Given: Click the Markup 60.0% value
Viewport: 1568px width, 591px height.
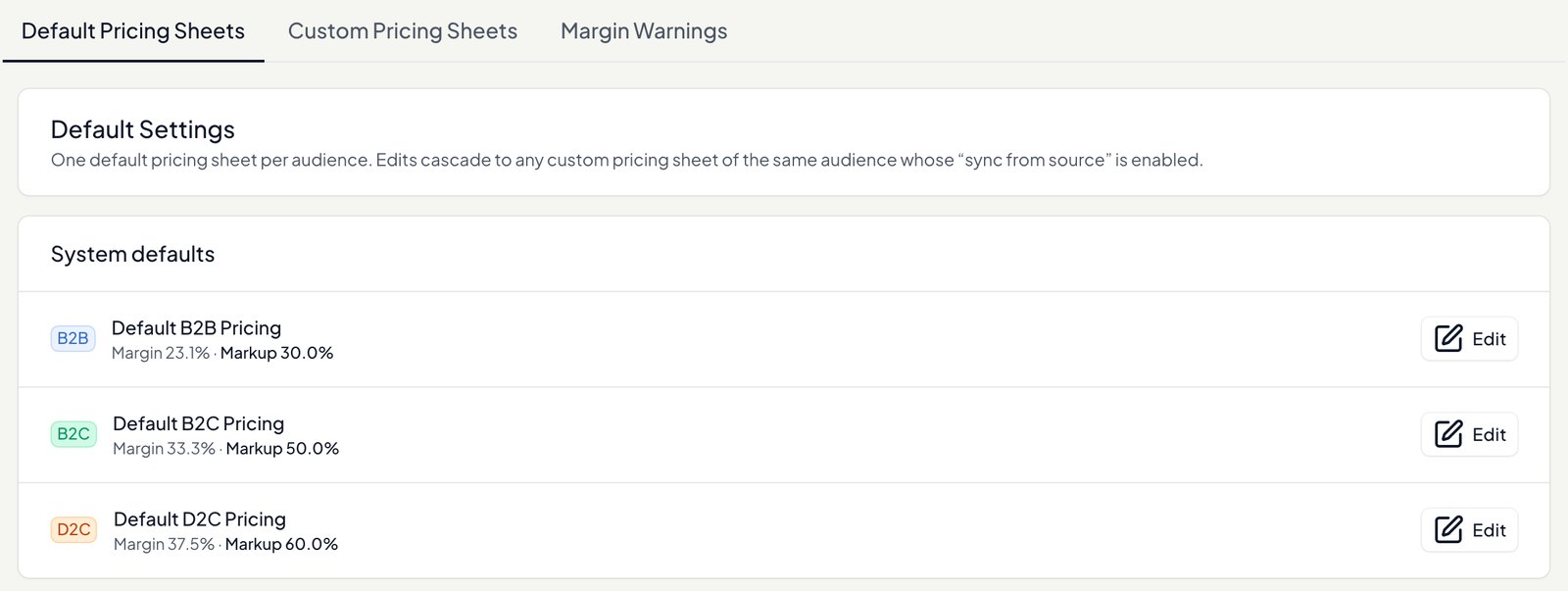Looking at the screenshot, I should pyautogui.click(x=281, y=544).
